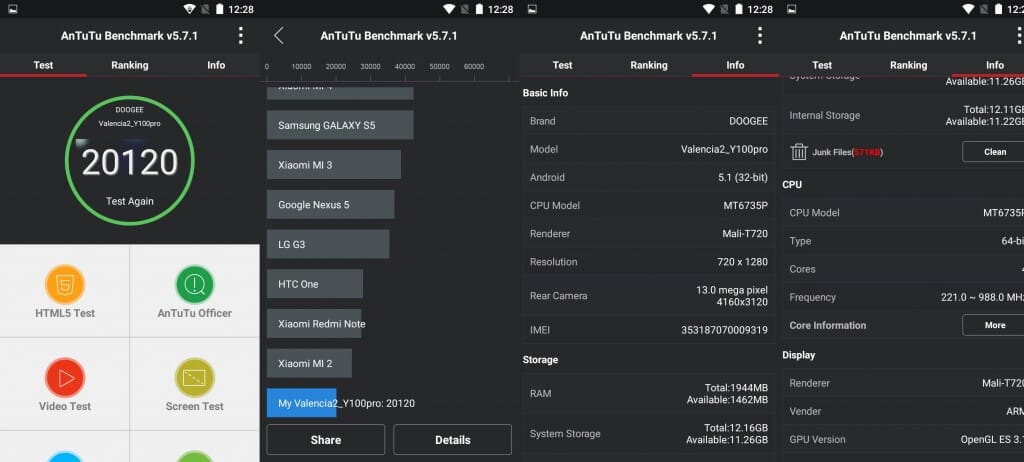The width and height of the screenshot is (1024, 462).
Task: Launch the AnTuTu Officer tool
Action: (x=195, y=285)
